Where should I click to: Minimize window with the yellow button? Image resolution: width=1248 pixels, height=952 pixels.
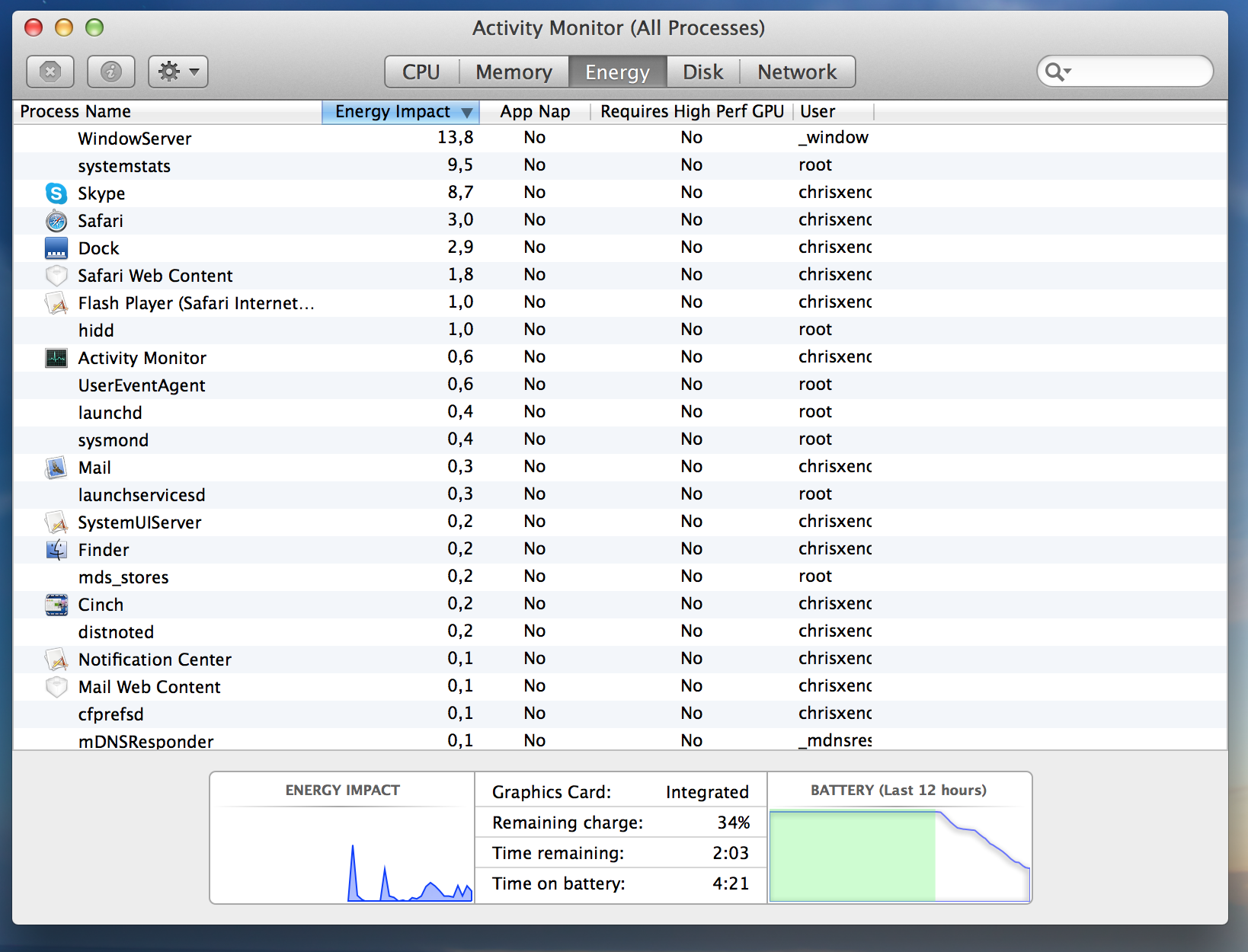pyautogui.click(x=64, y=28)
